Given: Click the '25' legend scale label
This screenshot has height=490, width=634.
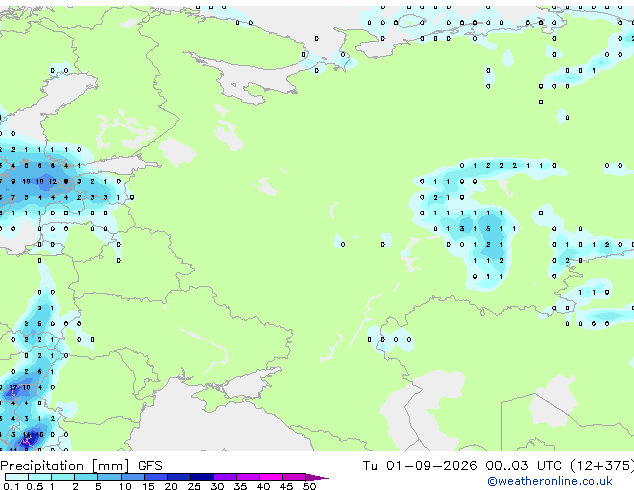Looking at the screenshot, I should (x=194, y=486).
